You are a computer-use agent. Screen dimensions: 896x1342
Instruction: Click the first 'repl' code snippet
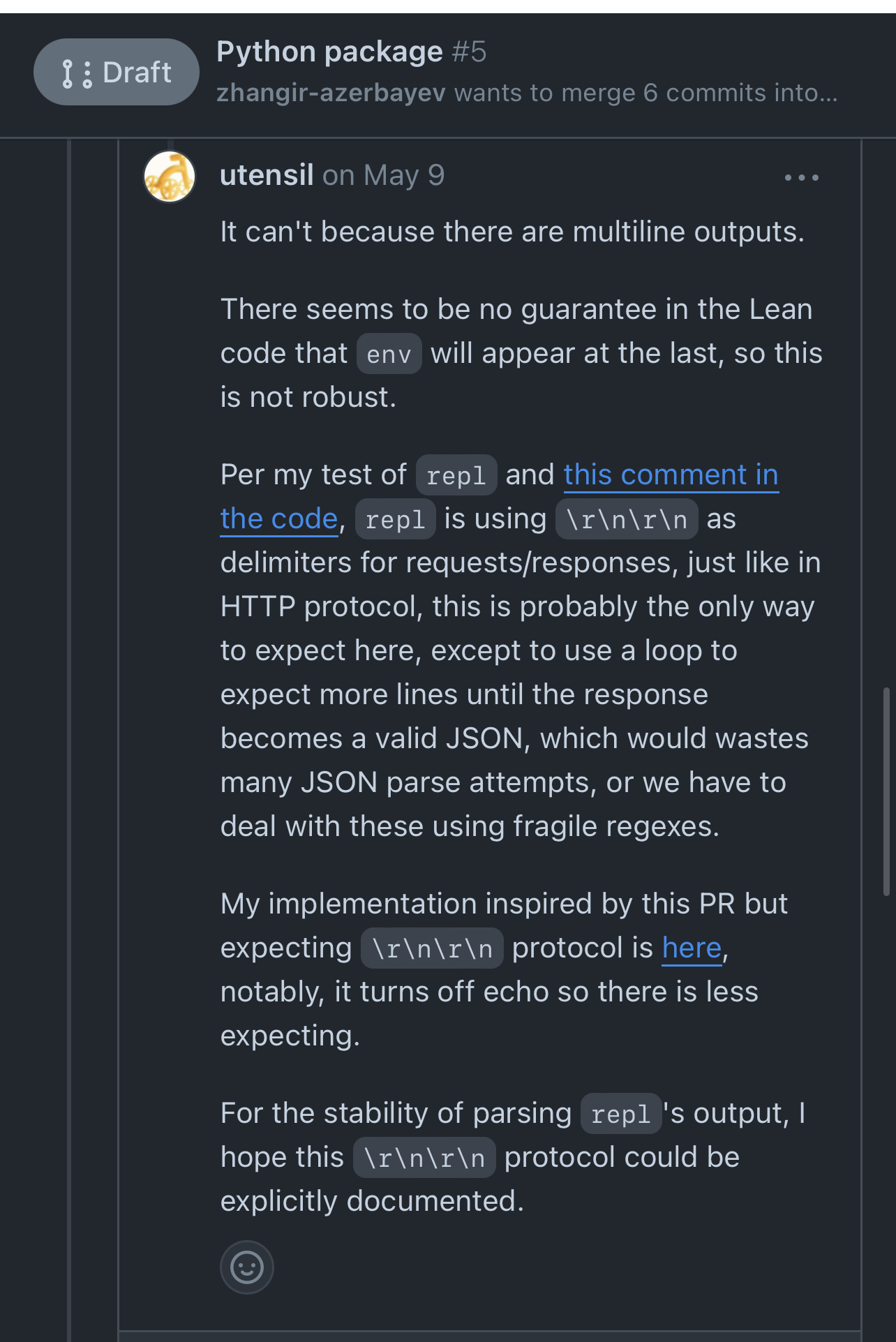tap(456, 475)
